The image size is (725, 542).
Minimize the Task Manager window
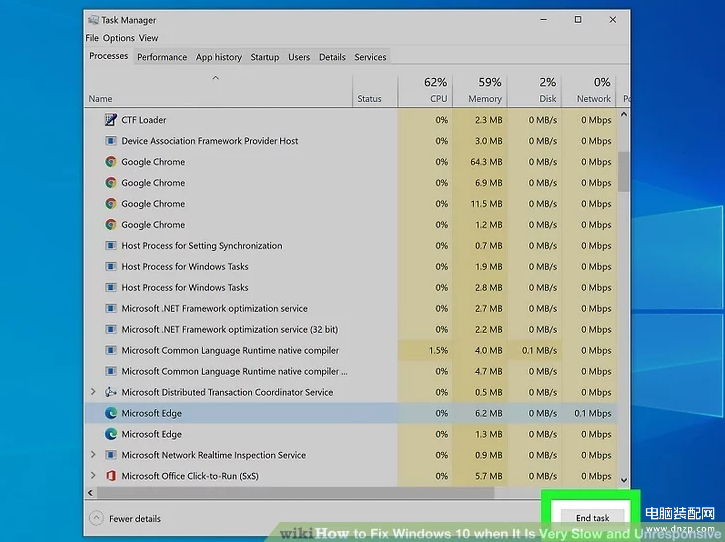pos(543,19)
